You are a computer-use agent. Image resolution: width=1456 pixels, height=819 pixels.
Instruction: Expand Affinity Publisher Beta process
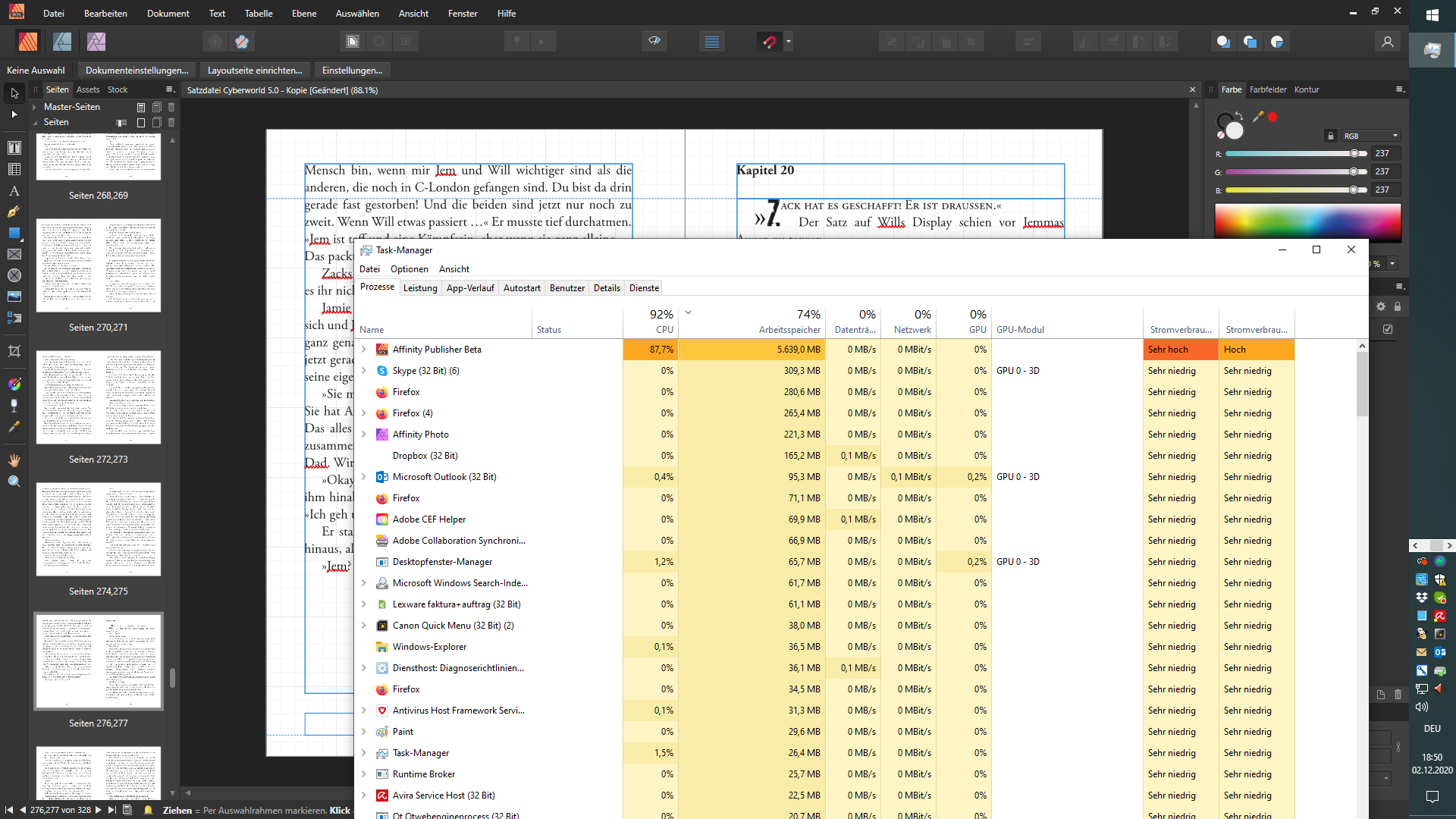coord(364,350)
